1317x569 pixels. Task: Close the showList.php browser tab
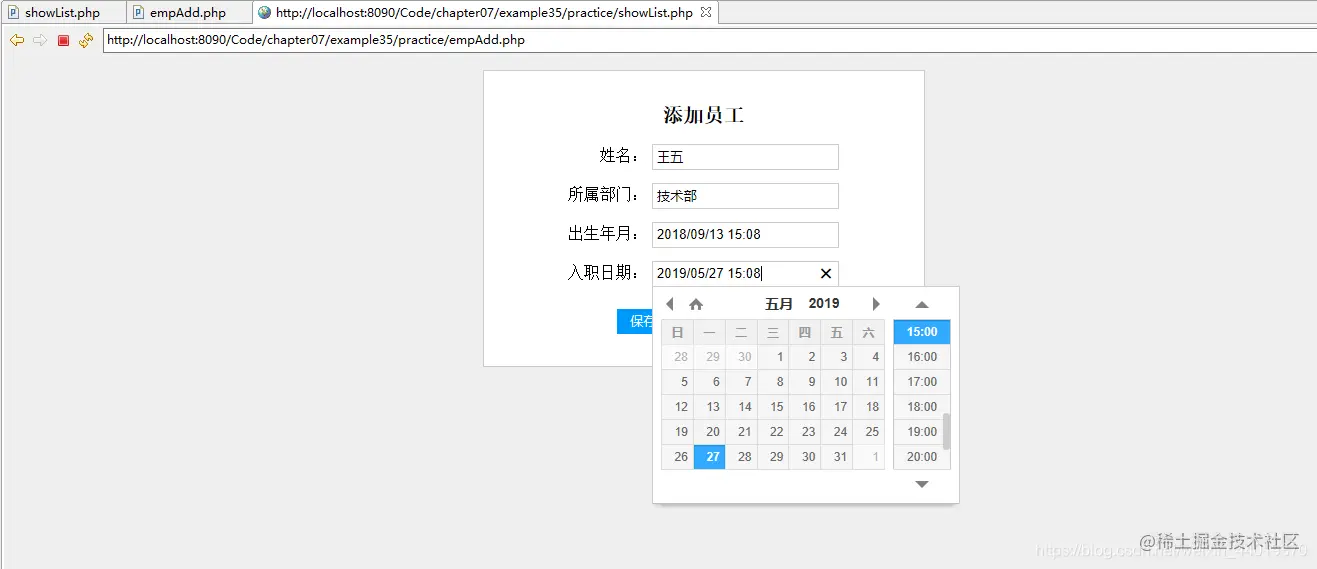(705, 13)
